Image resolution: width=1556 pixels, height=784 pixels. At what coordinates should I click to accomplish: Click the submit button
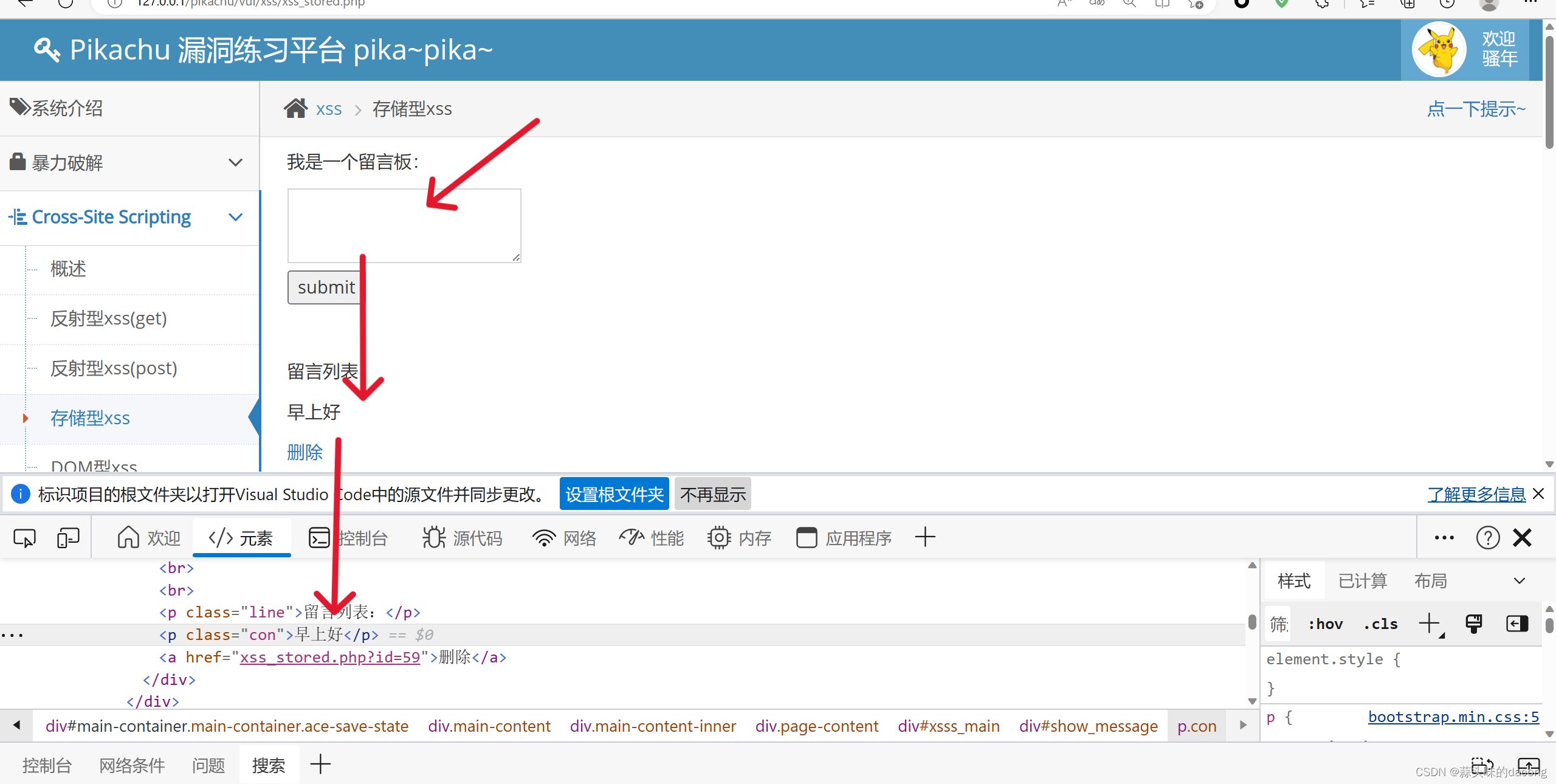point(325,287)
